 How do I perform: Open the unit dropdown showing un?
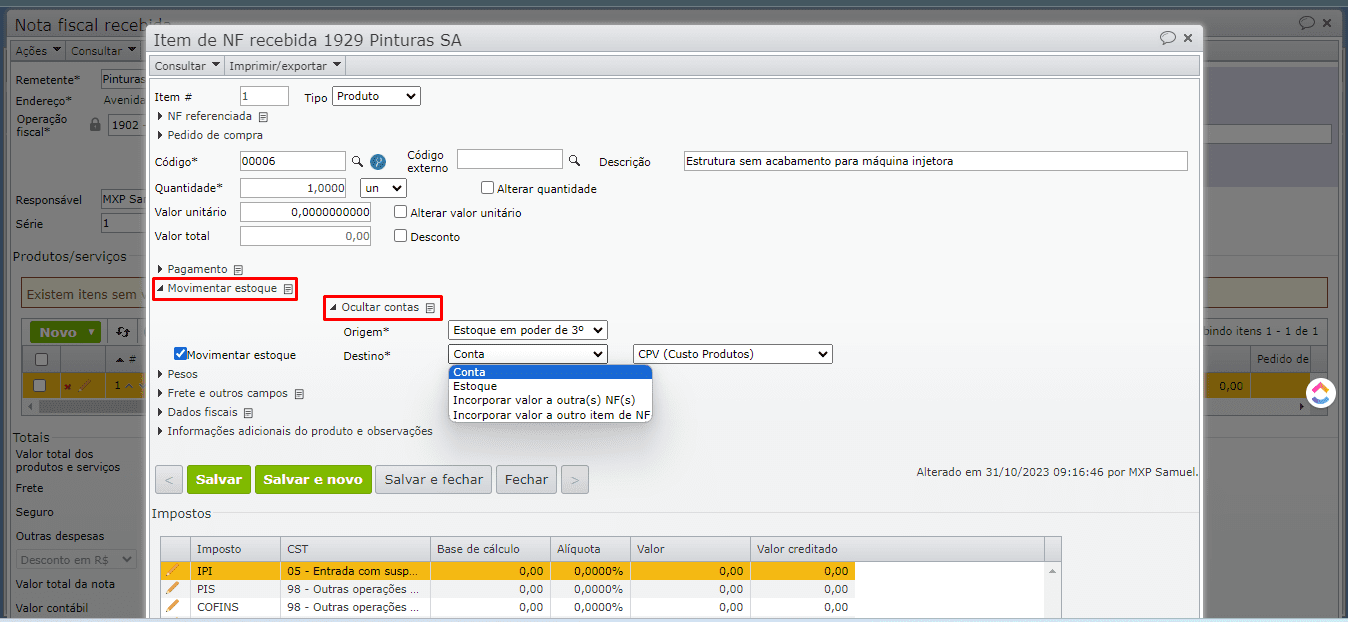tap(383, 188)
